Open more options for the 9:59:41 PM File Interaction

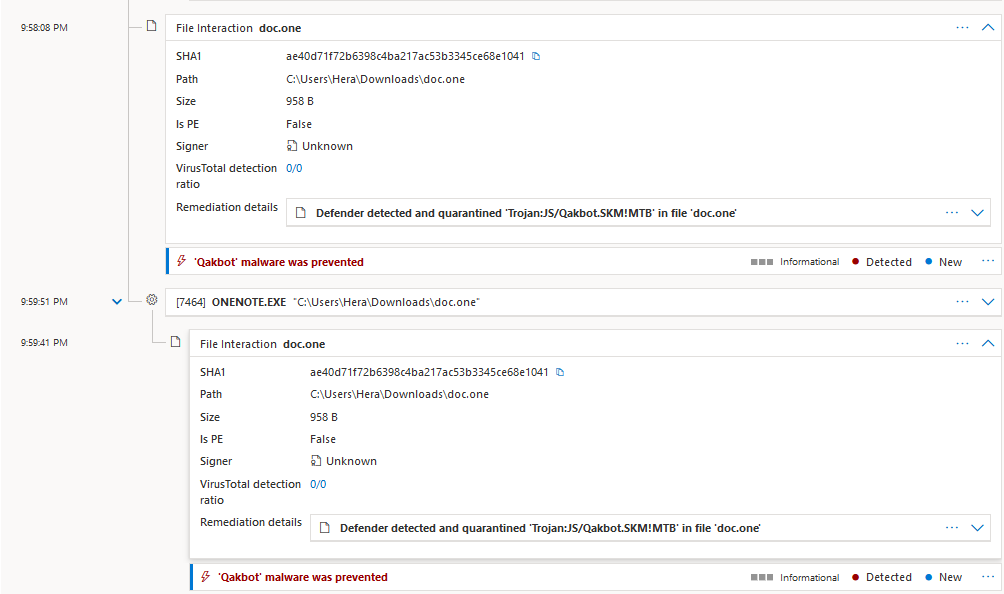pos(962,344)
